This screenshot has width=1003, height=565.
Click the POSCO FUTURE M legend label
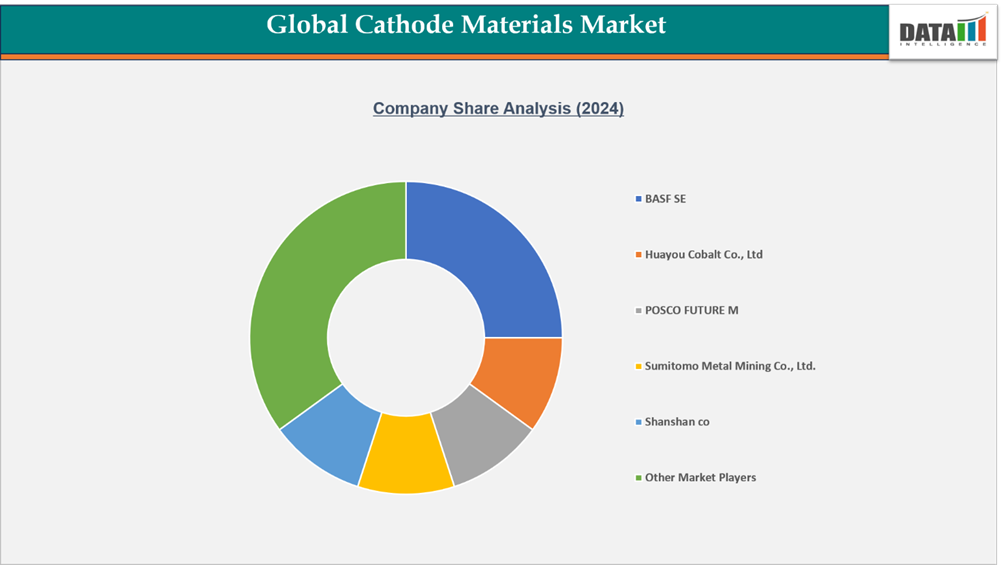pos(691,310)
